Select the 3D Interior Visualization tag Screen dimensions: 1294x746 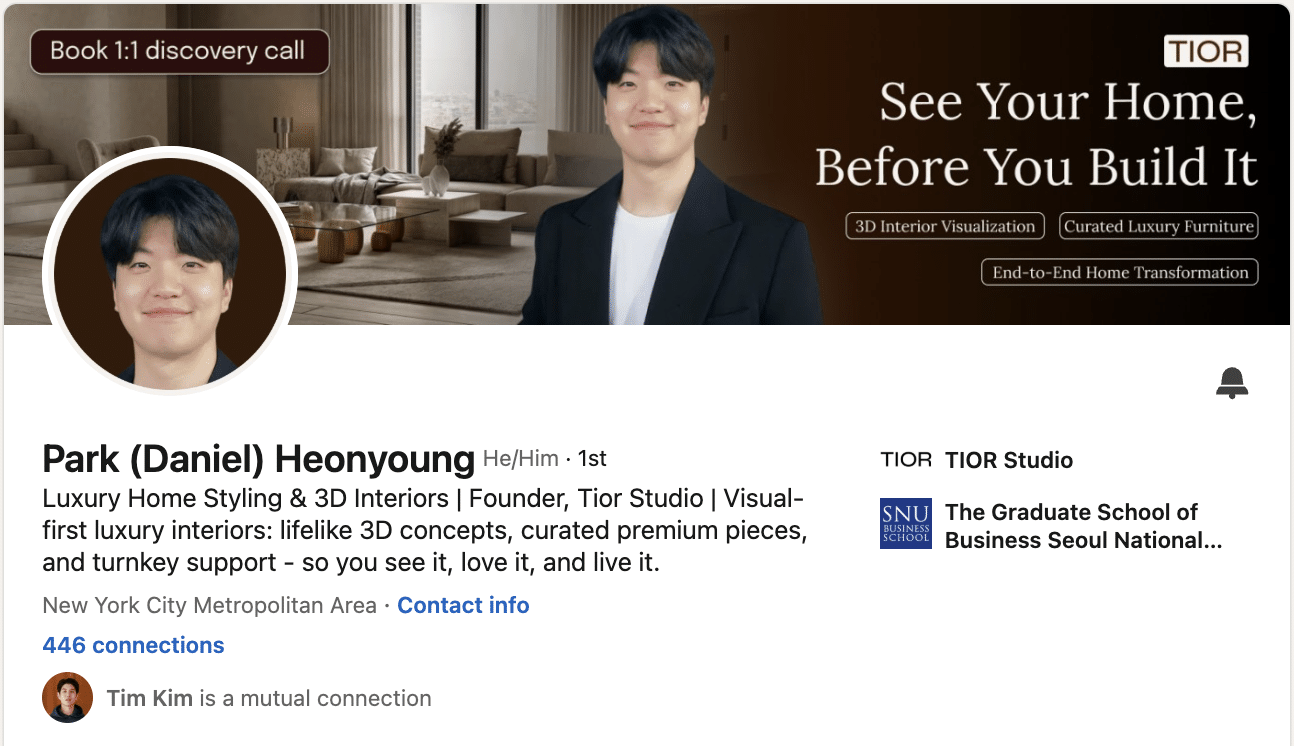point(945,226)
